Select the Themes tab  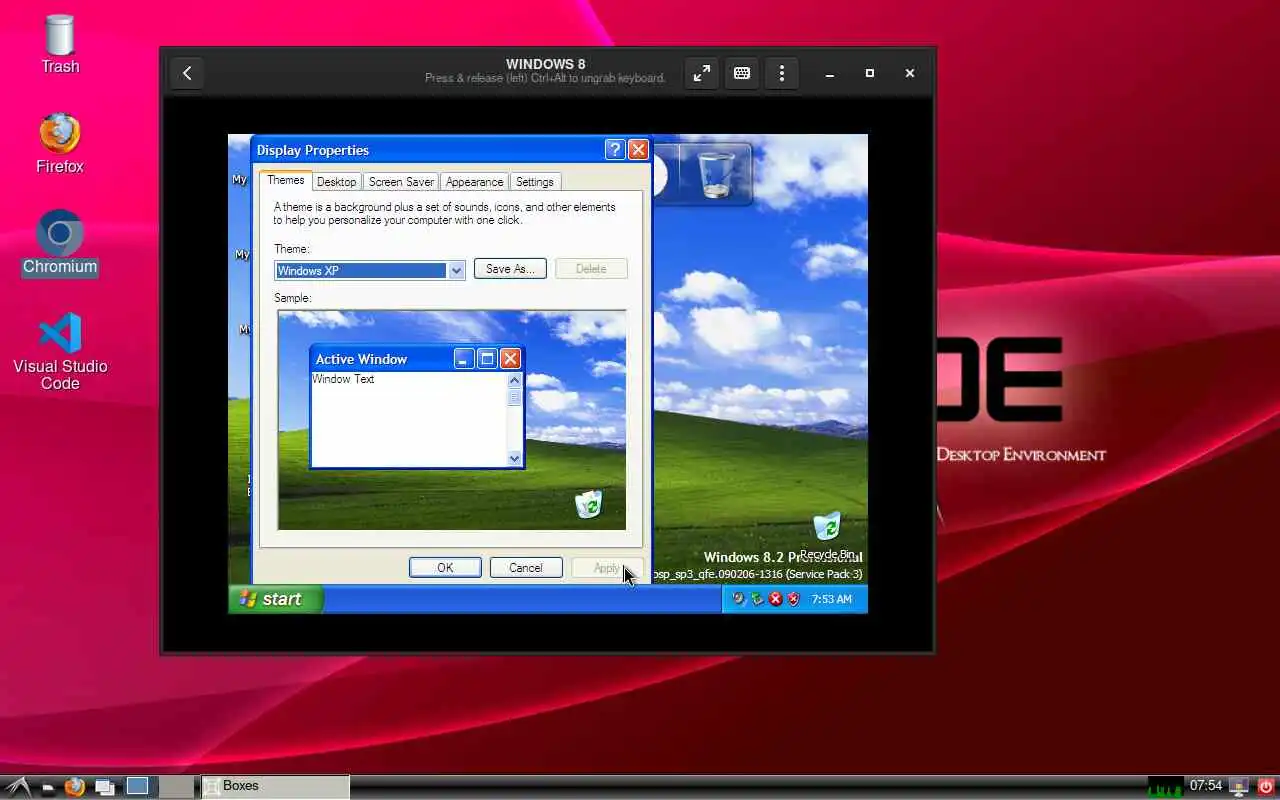(285, 180)
